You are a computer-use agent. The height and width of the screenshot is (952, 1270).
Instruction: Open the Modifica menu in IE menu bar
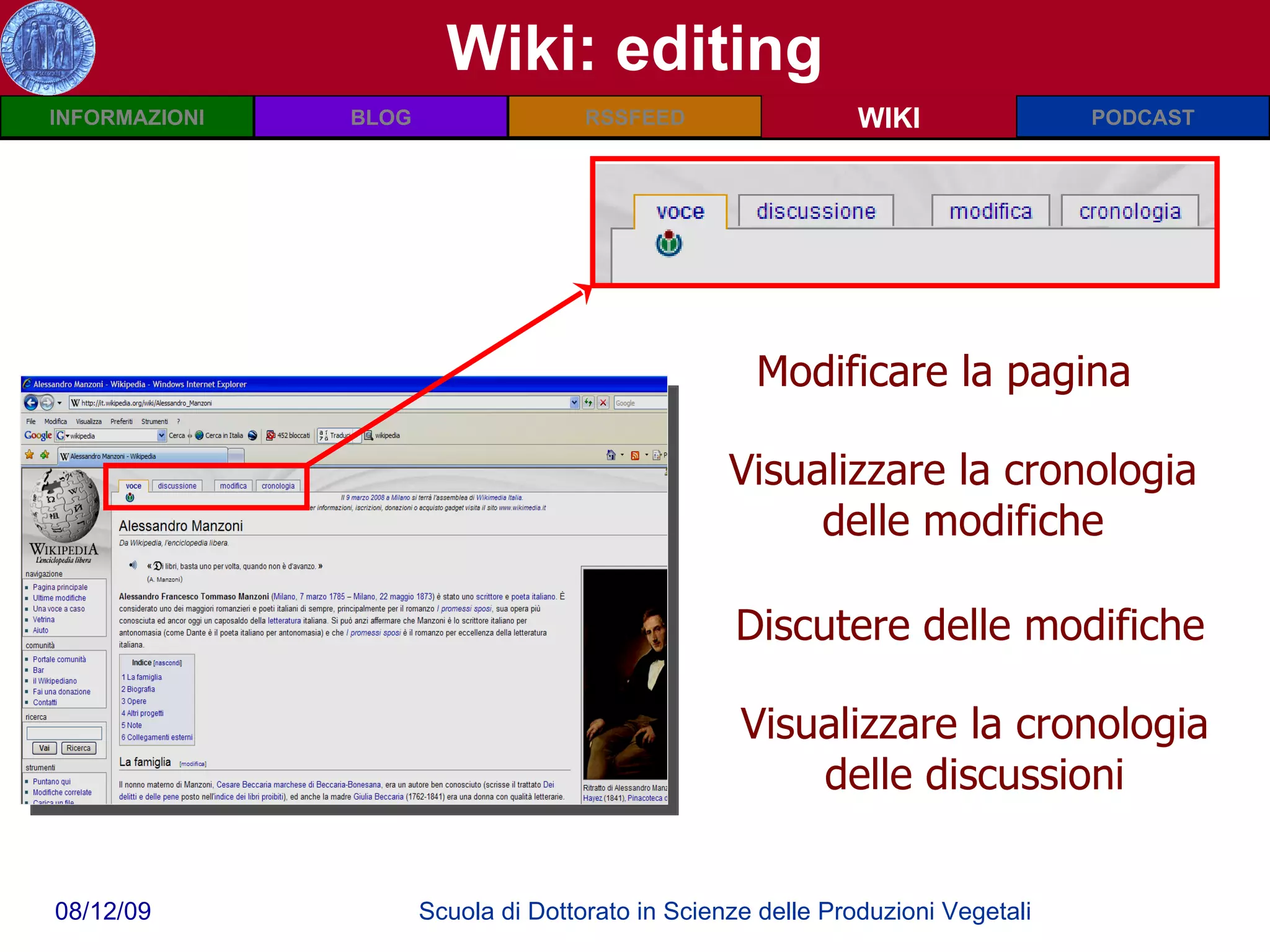[x=55, y=421]
